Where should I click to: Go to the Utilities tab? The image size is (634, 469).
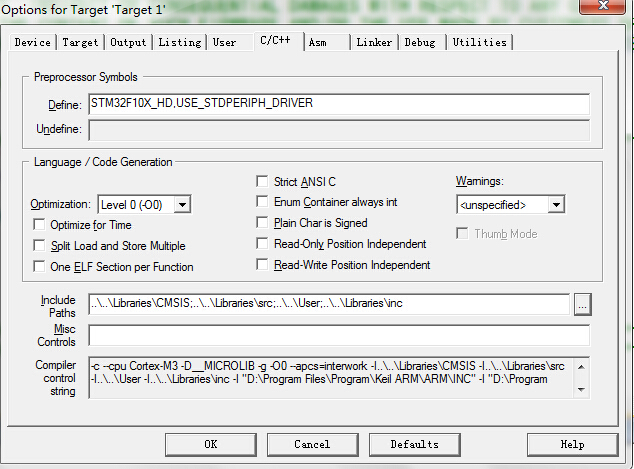[479, 43]
